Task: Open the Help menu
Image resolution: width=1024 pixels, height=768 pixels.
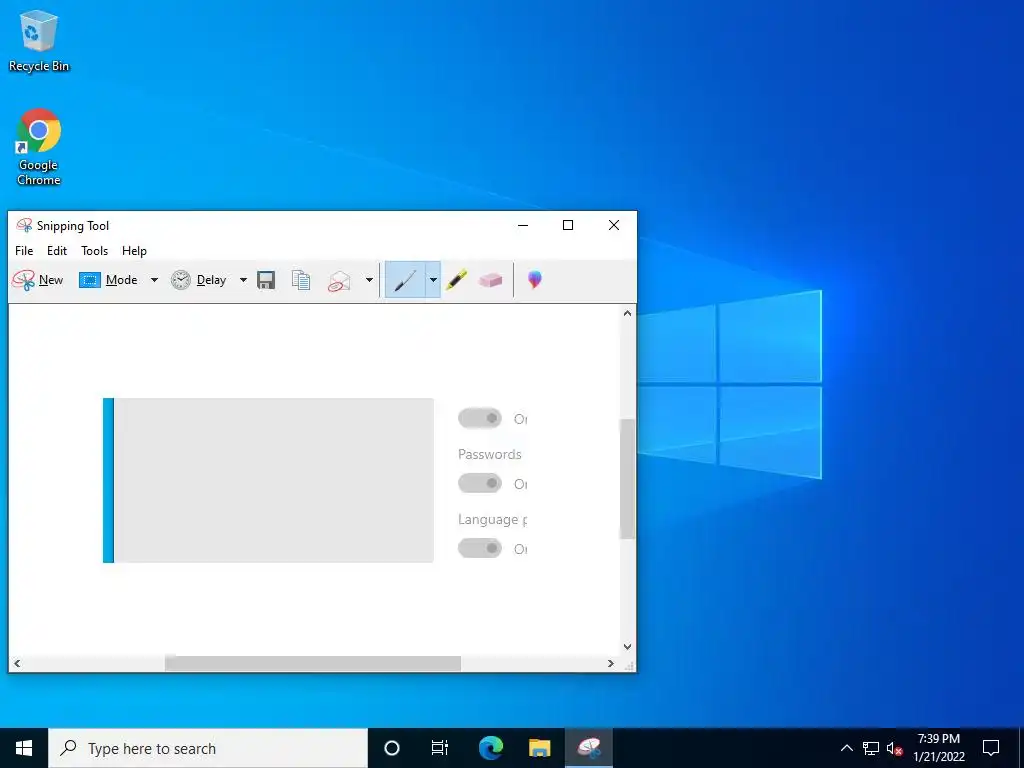Action: click(135, 251)
